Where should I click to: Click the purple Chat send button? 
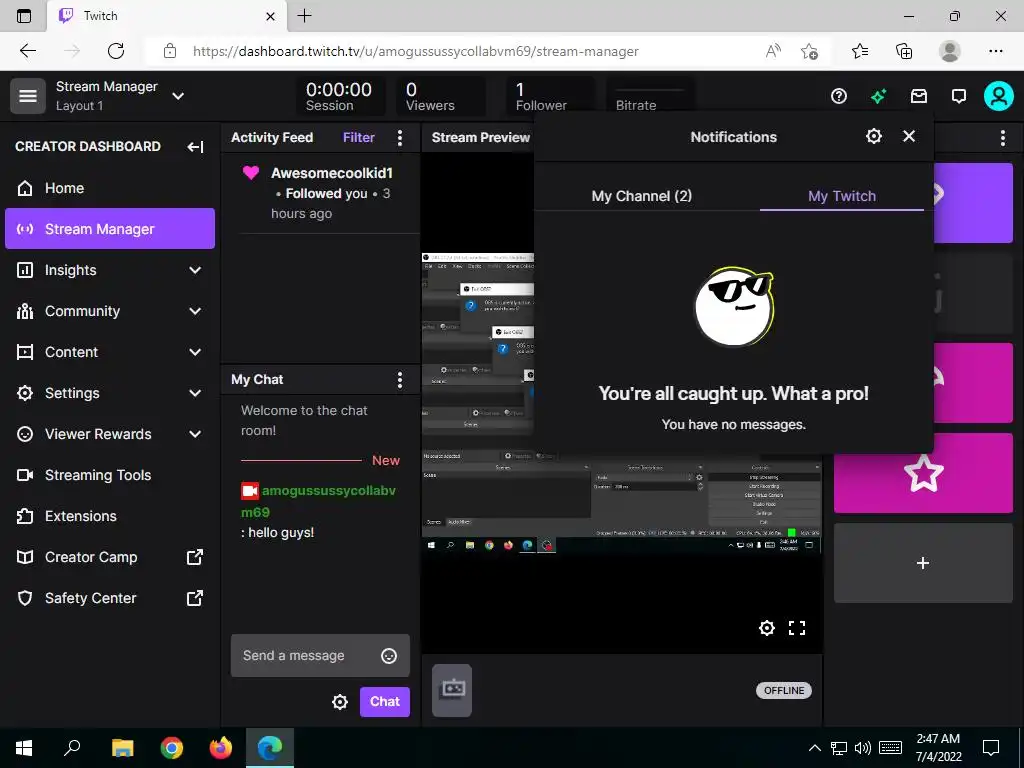pyautogui.click(x=385, y=701)
